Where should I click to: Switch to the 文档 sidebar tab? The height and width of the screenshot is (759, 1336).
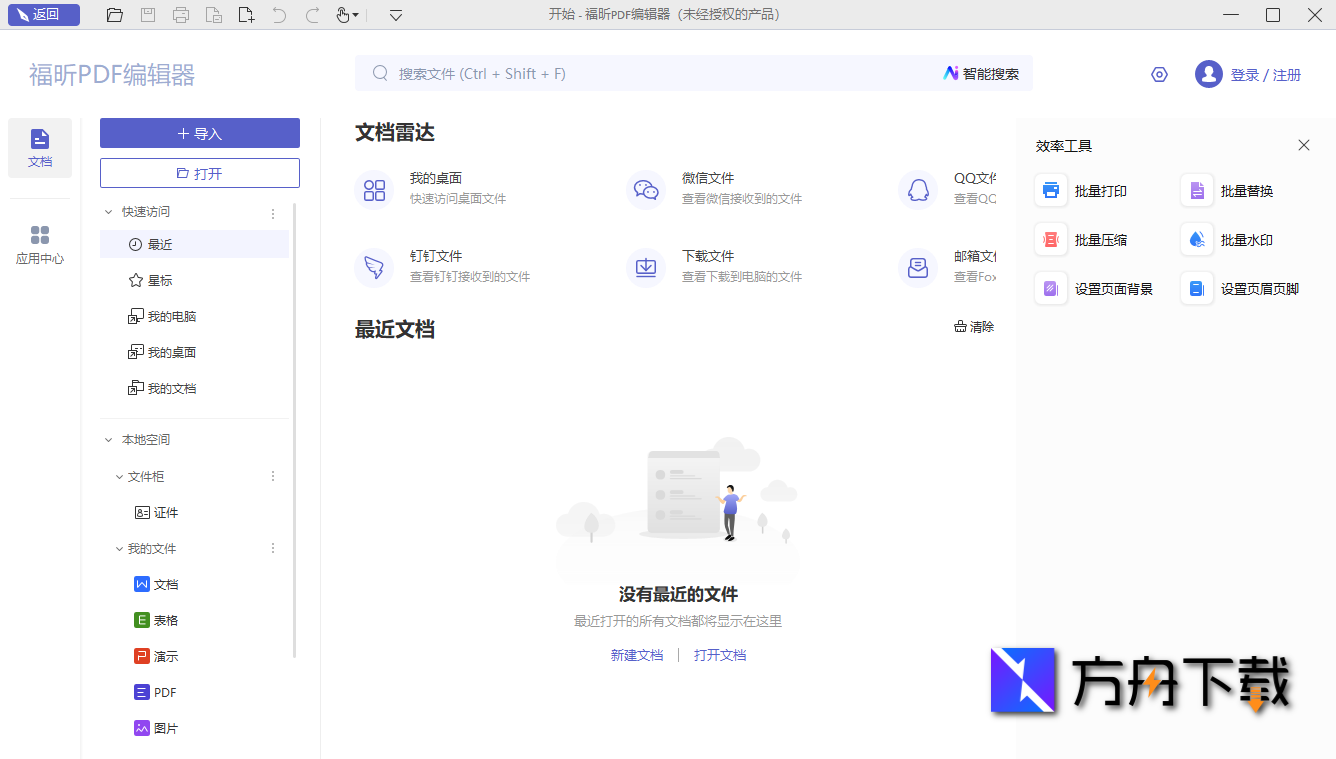40,148
